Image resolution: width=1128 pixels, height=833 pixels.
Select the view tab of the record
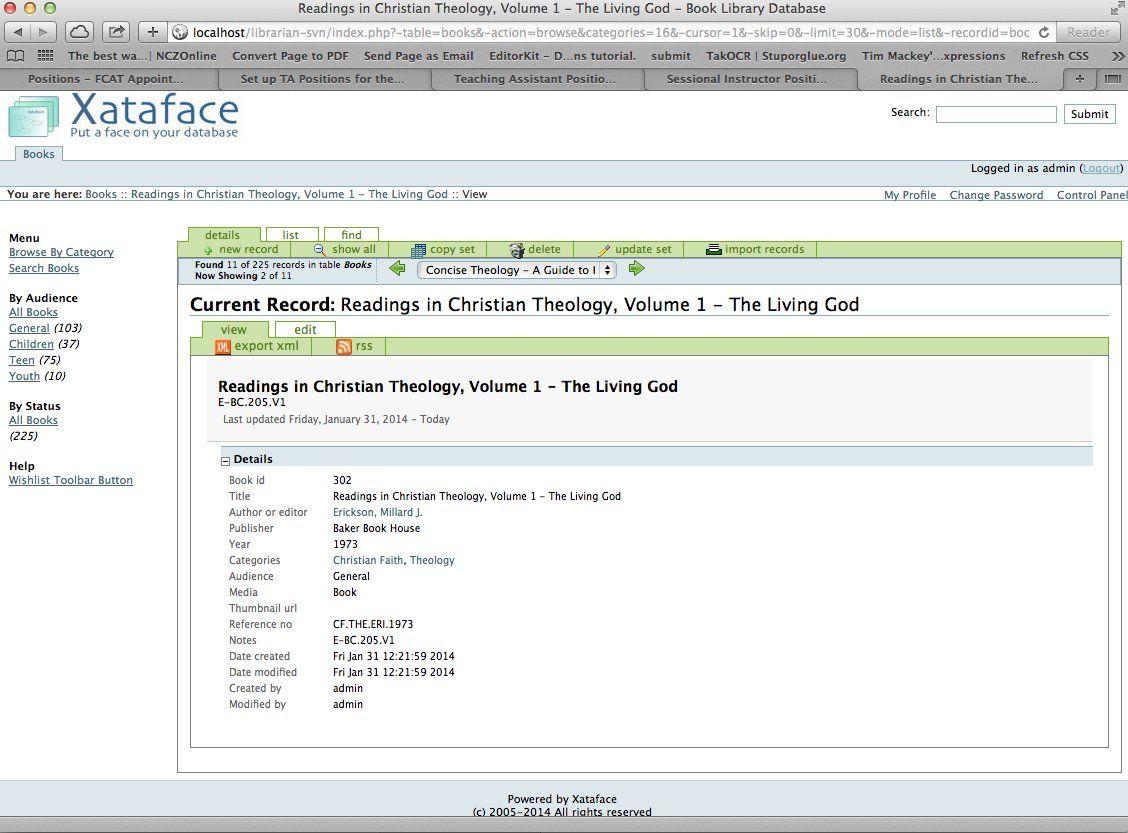[x=234, y=329]
